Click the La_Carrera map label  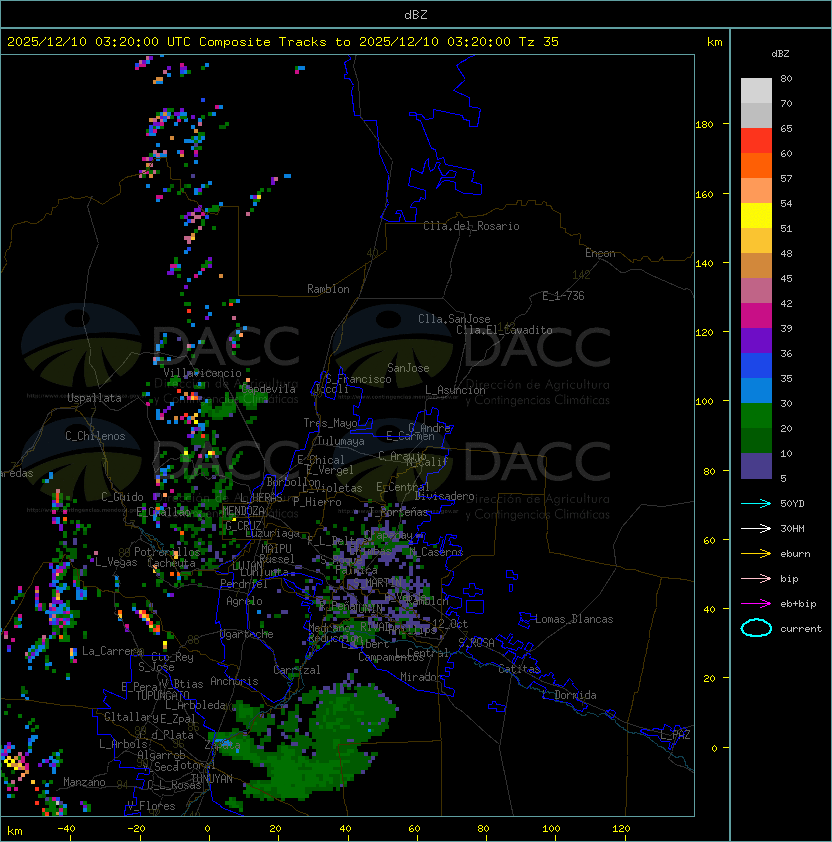(112, 651)
